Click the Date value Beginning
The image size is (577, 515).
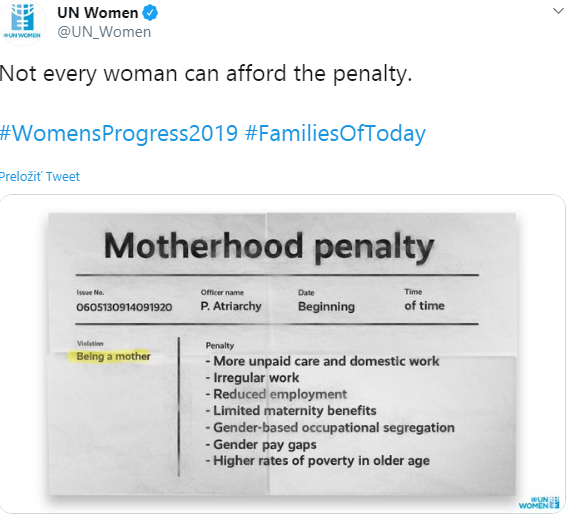pyautogui.click(x=326, y=306)
